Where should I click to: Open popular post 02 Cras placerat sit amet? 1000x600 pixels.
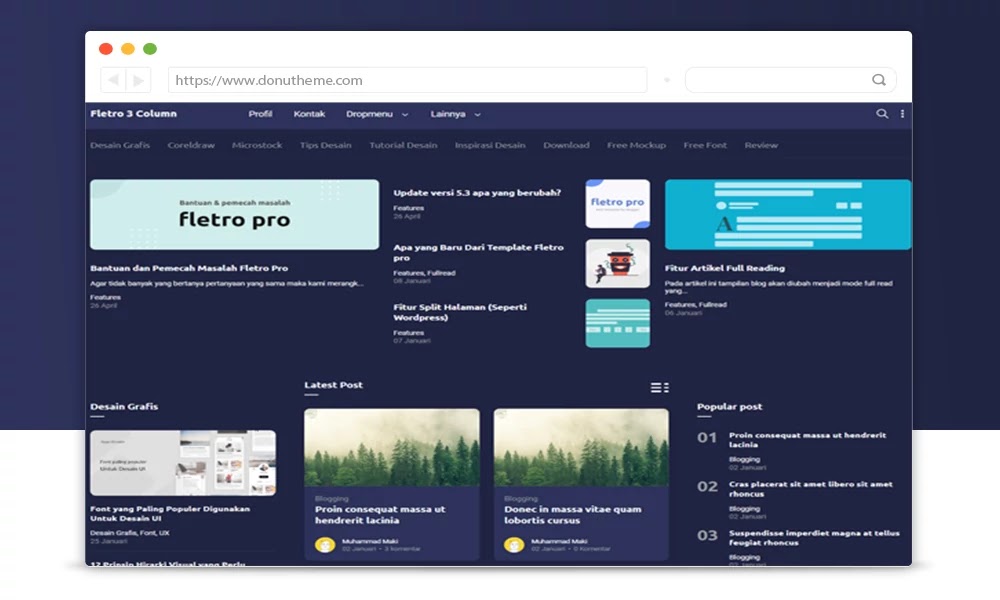(x=811, y=488)
